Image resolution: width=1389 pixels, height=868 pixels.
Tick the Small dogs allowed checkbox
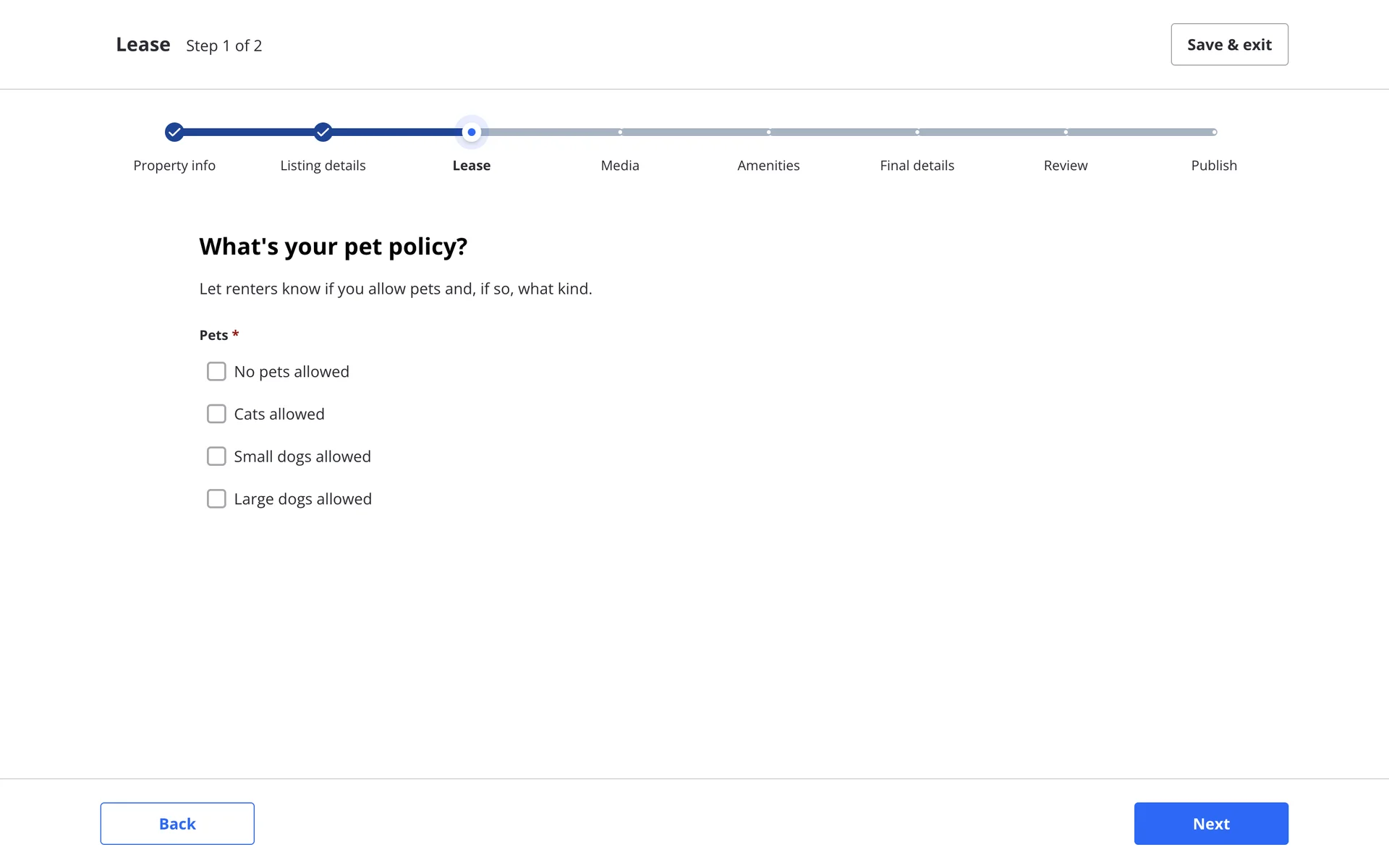tap(216, 456)
